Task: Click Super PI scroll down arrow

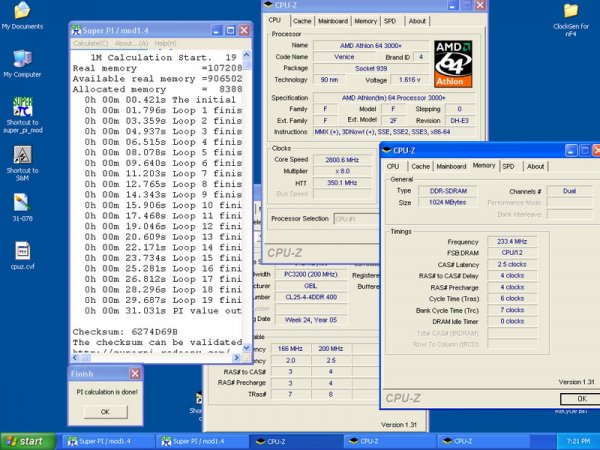Action: click(x=247, y=348)
